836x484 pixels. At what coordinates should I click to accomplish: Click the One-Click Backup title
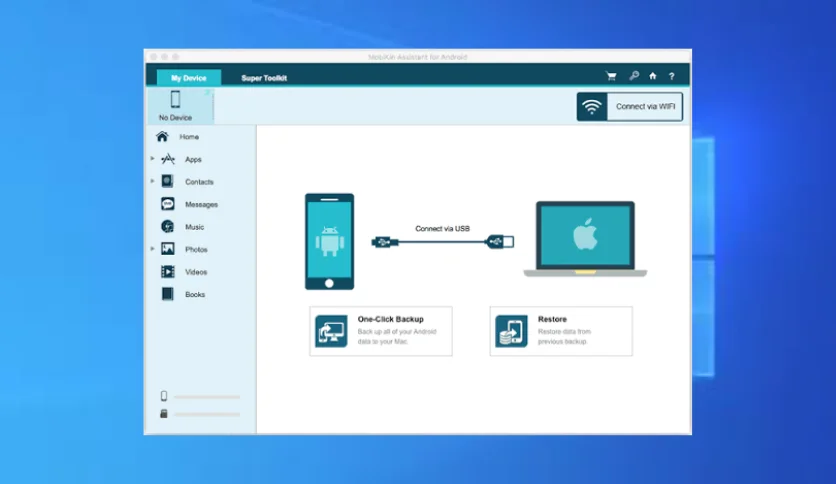click(391, 319)
